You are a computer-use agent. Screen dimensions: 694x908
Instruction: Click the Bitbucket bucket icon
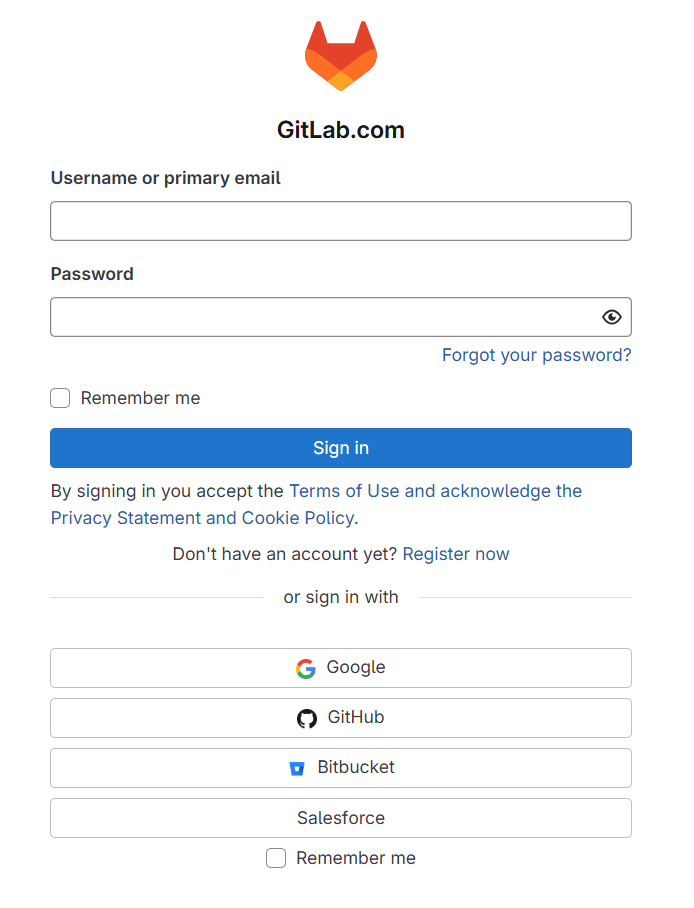tap(297, 769)
